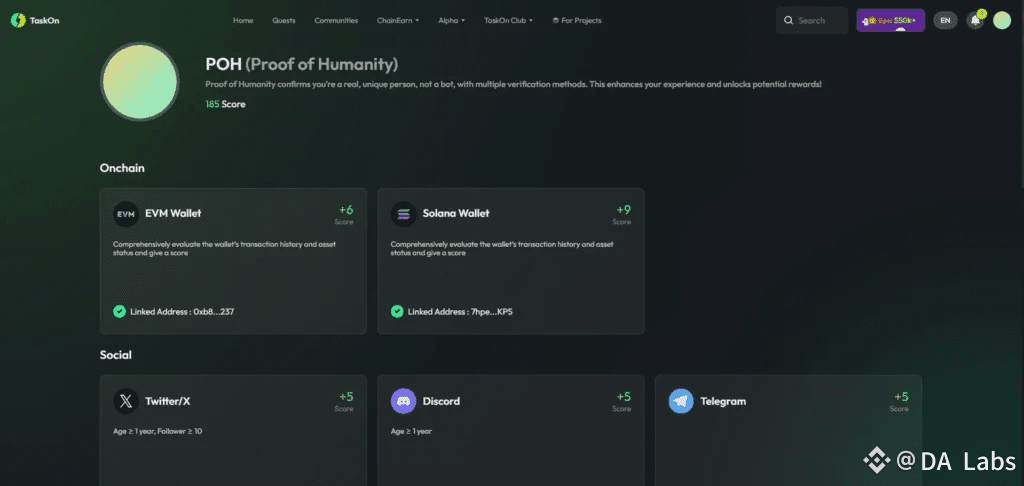The image size is (1024, 486).
Task: Open the TaskOn Club dropdown
Action: [508, 20]
